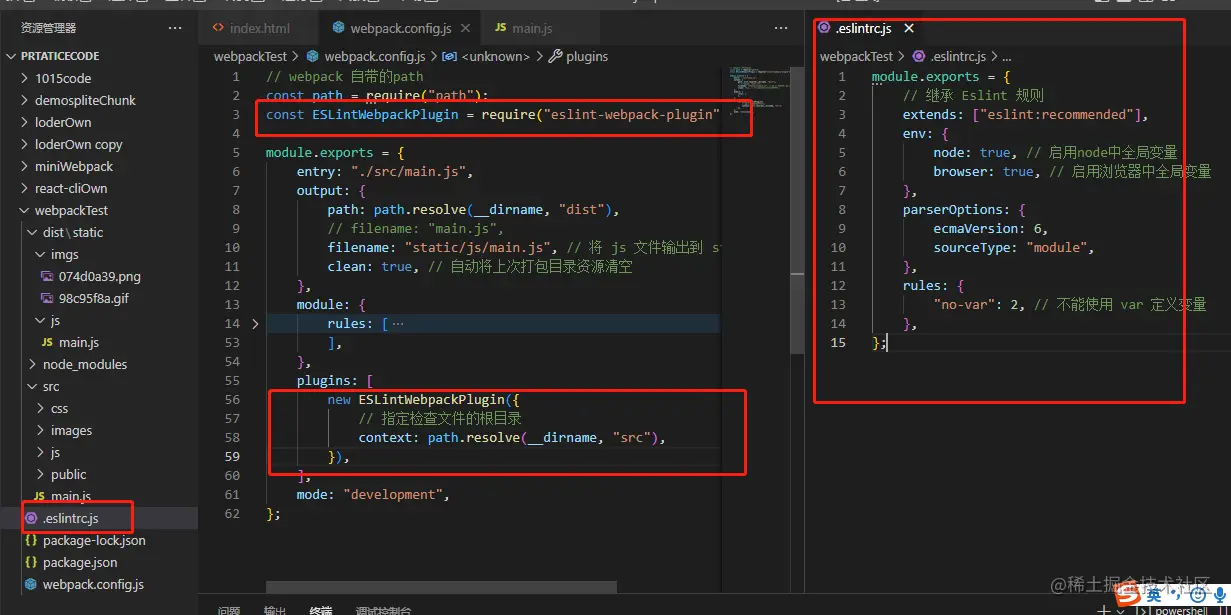This screenshot has height=615, width=1231.
Task: Expand the loderOwn copy folder
Action: [x=99, y=144]
